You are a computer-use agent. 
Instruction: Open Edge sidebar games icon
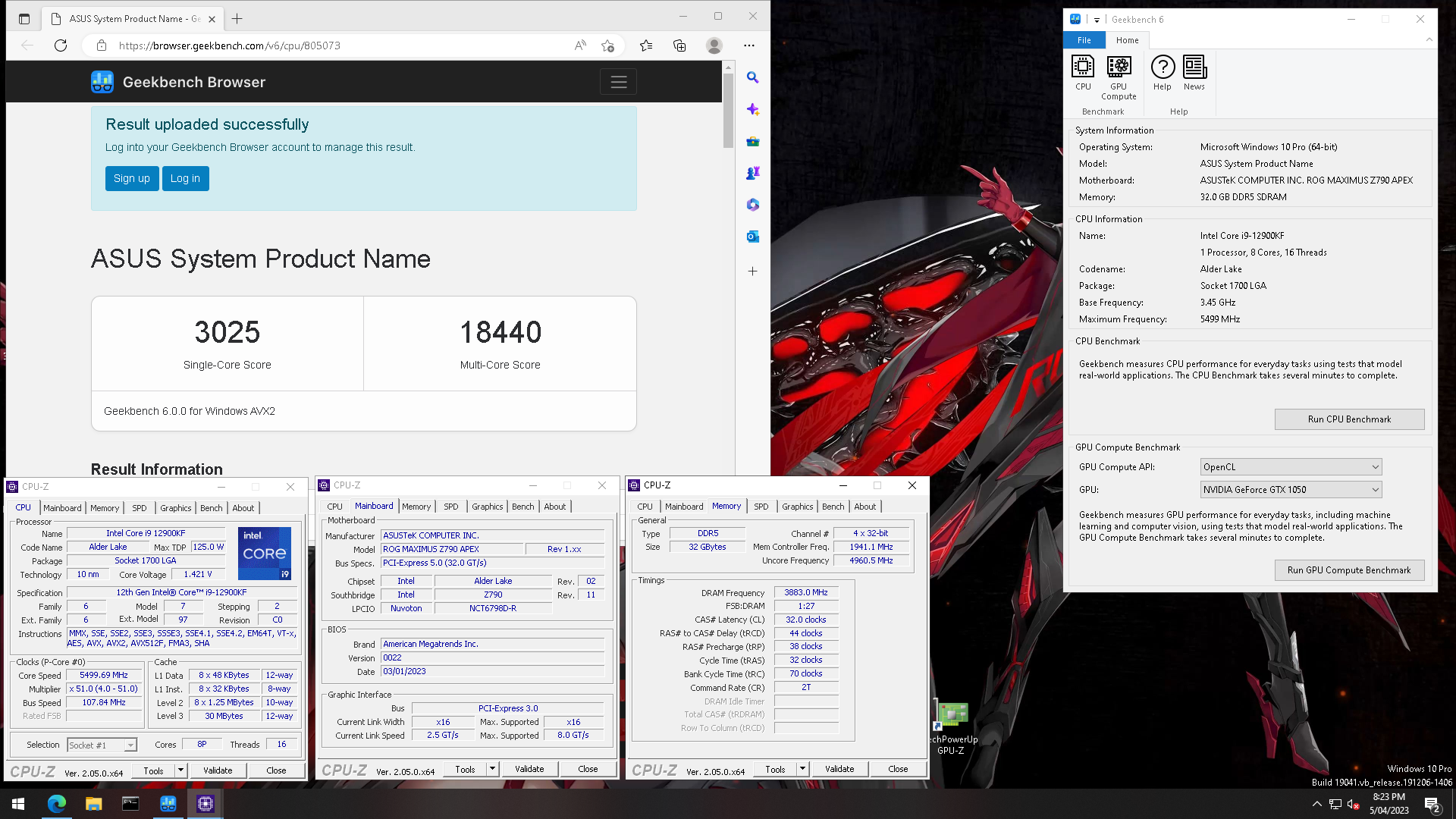coord(752,173)
